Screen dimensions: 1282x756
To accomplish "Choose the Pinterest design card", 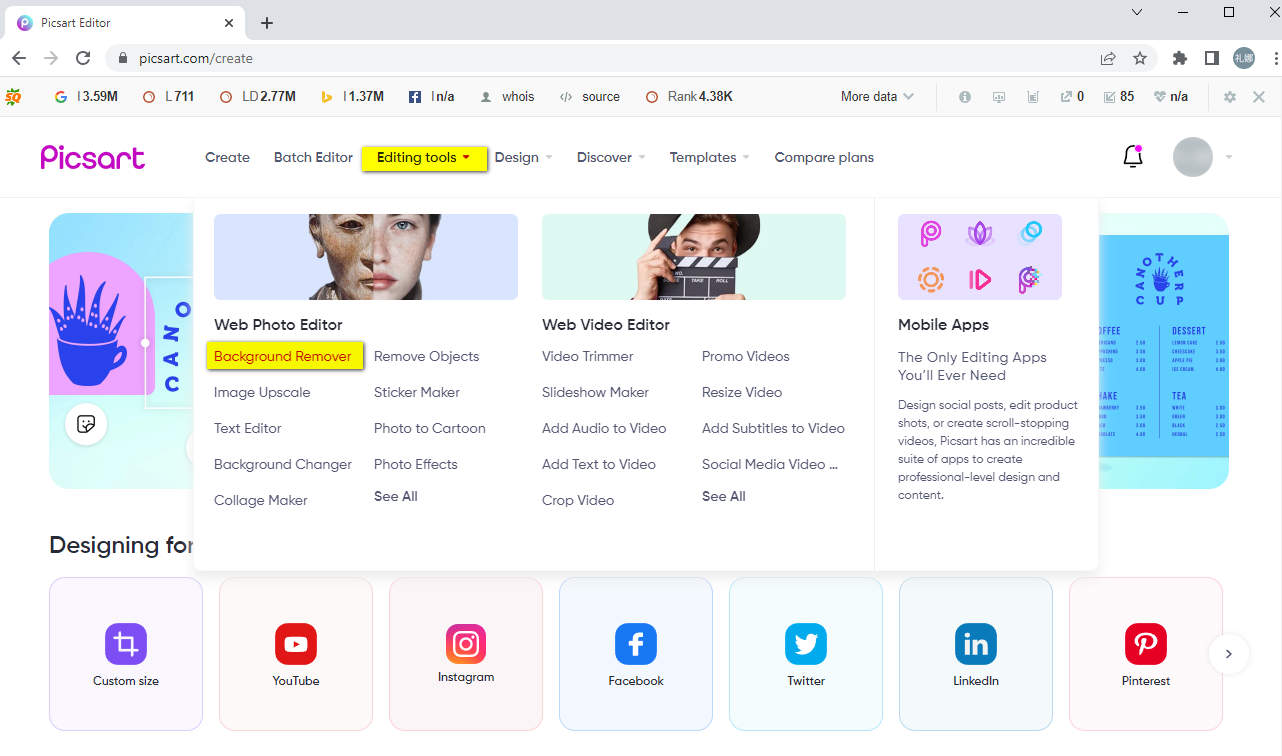I will point(1146,654).
